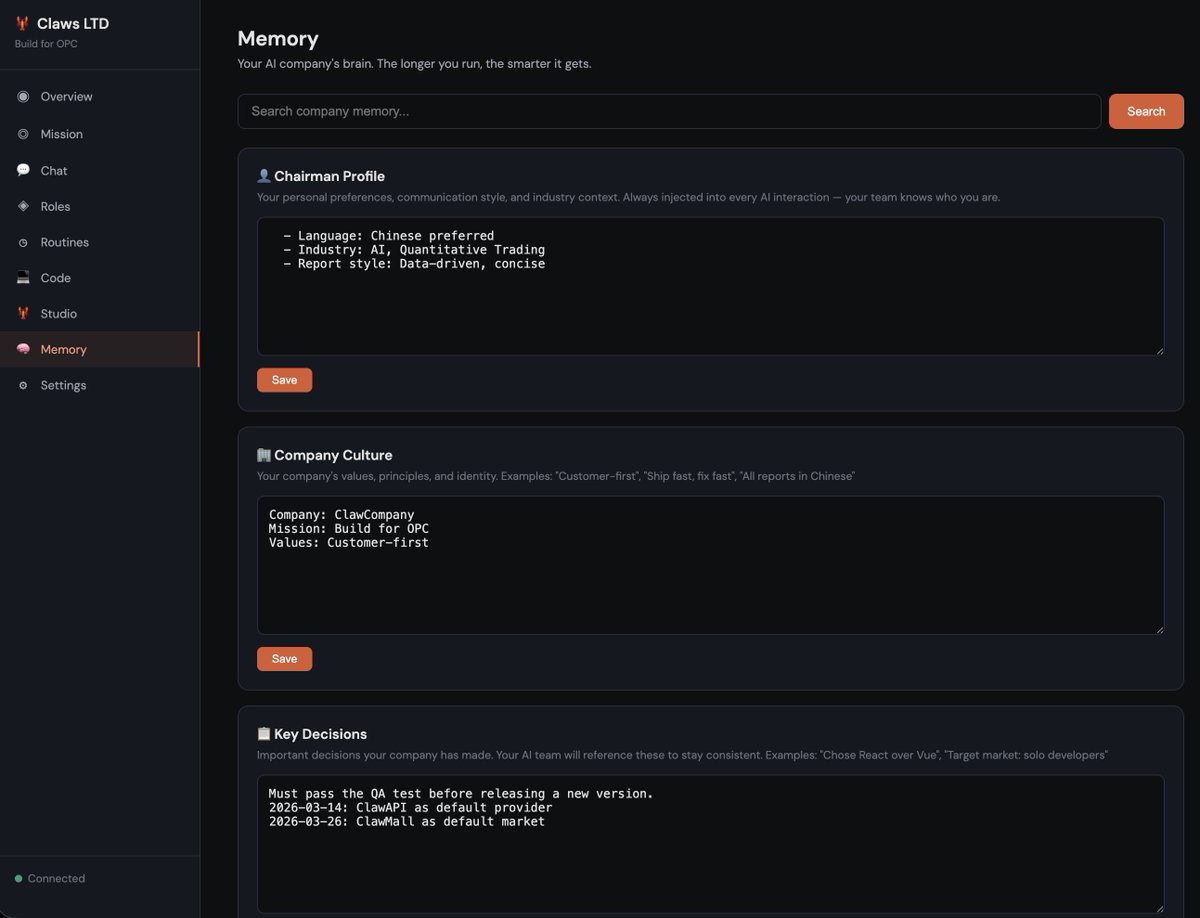Viewport: 1200px width, 918px height.
Task: Click the green Connected status dot
Action: click(x=18, y=879)
